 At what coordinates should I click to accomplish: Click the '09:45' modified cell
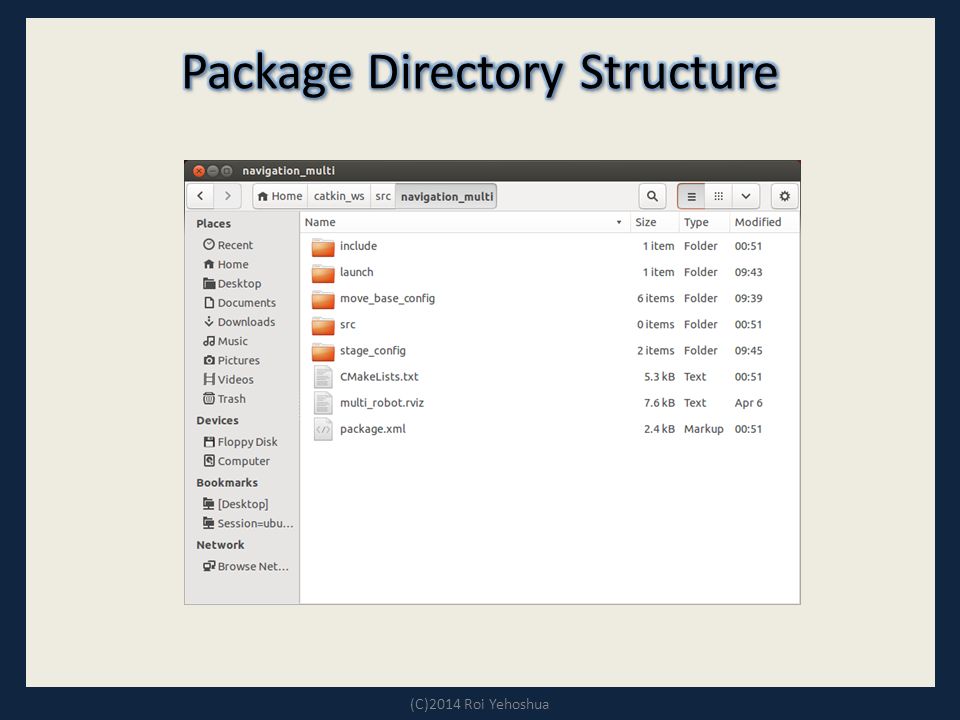[x=748, y=351]
